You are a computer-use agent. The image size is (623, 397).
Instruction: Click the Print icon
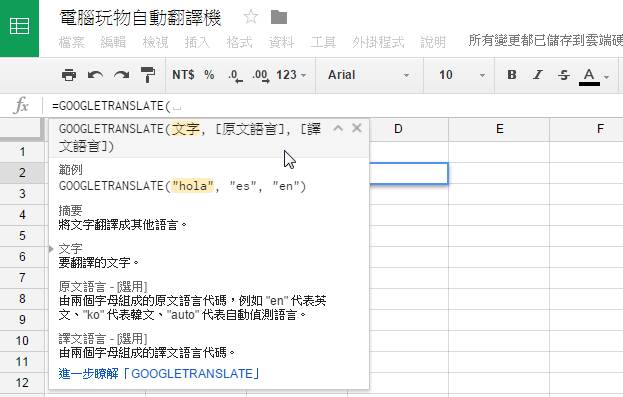coord(69,75)
